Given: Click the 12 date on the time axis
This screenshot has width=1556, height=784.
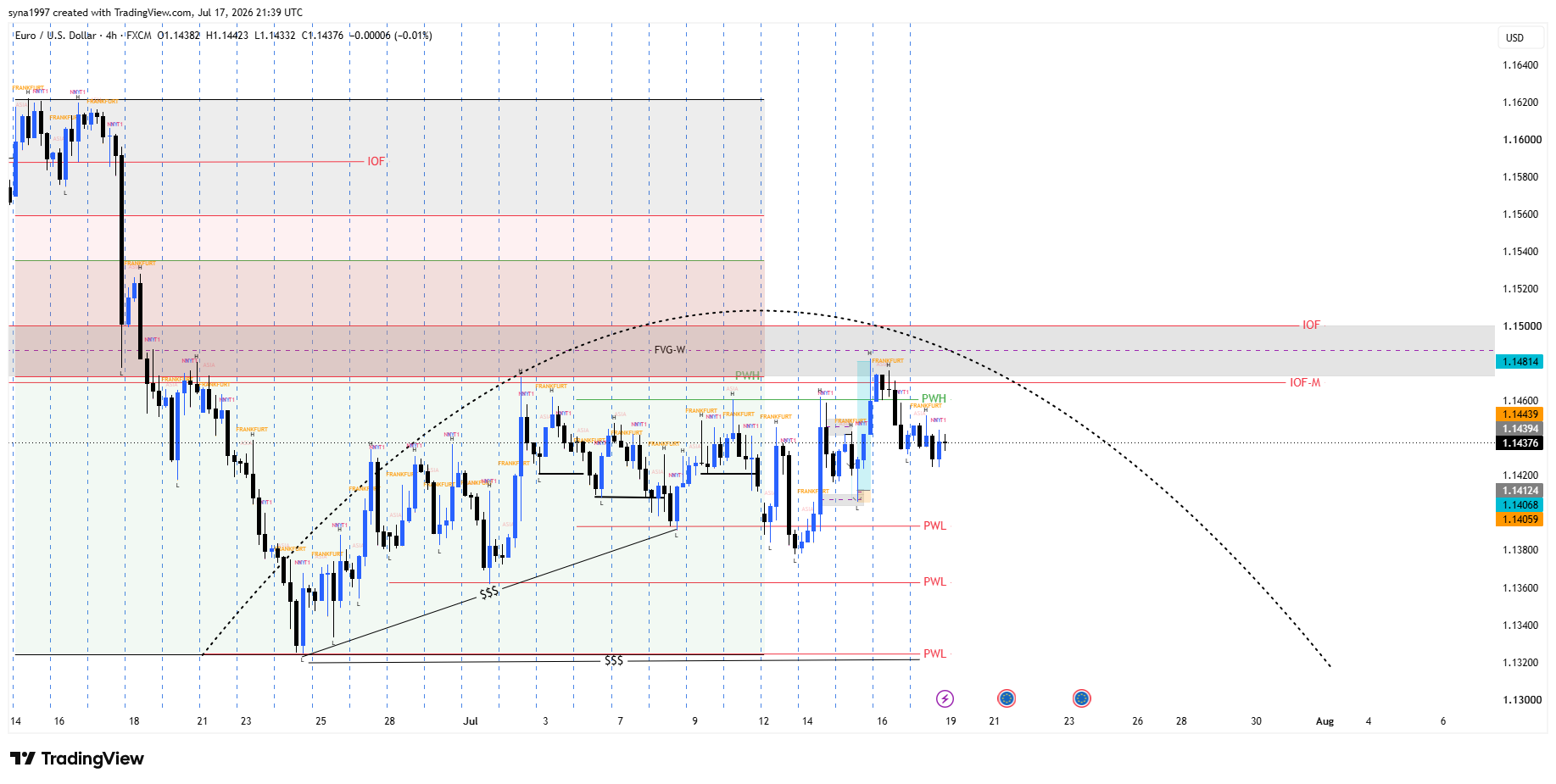Looking at the screenshot, I should point(763,721).
